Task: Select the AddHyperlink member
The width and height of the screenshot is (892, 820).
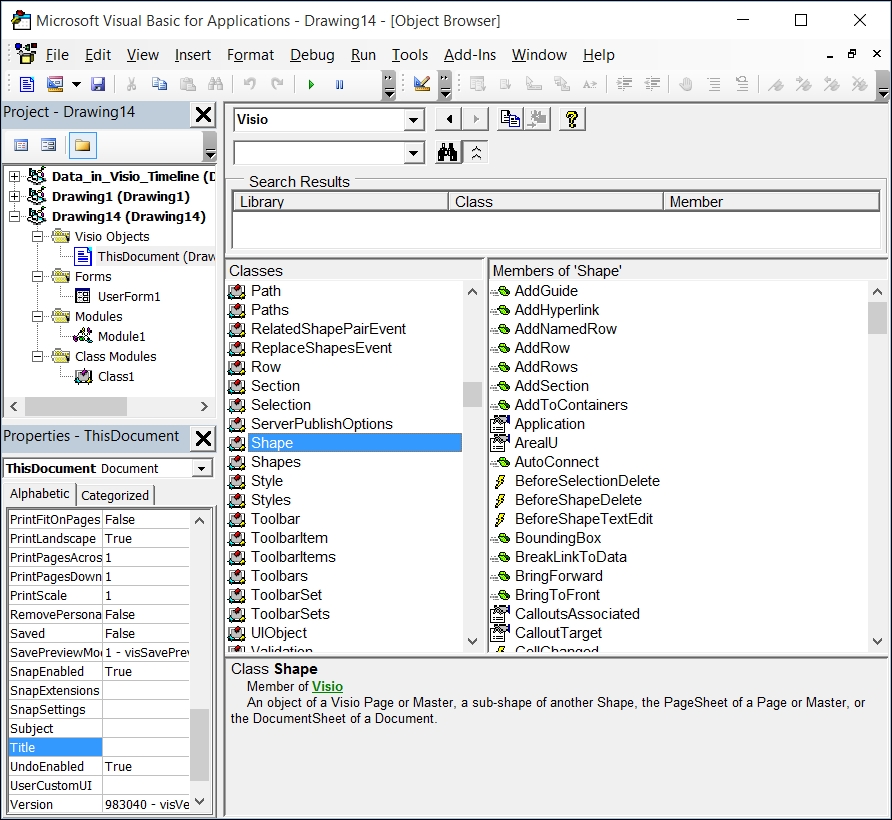Action: pyautogui.click(x=556, y=310)
